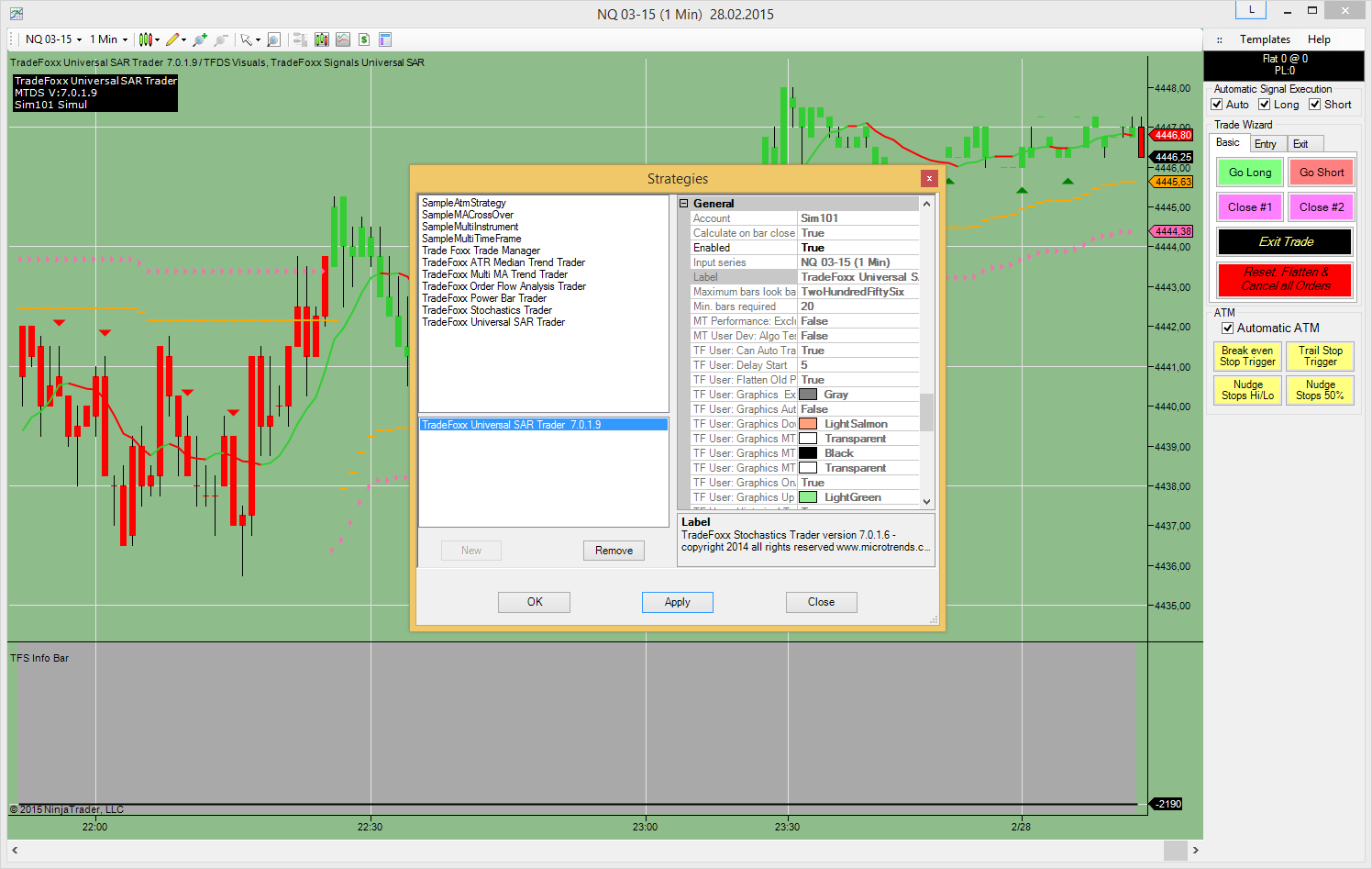Click the LightSalmon color swatch
This screenshot has height=869, width=1372.
pyautogui.click(x=808, y=424)
